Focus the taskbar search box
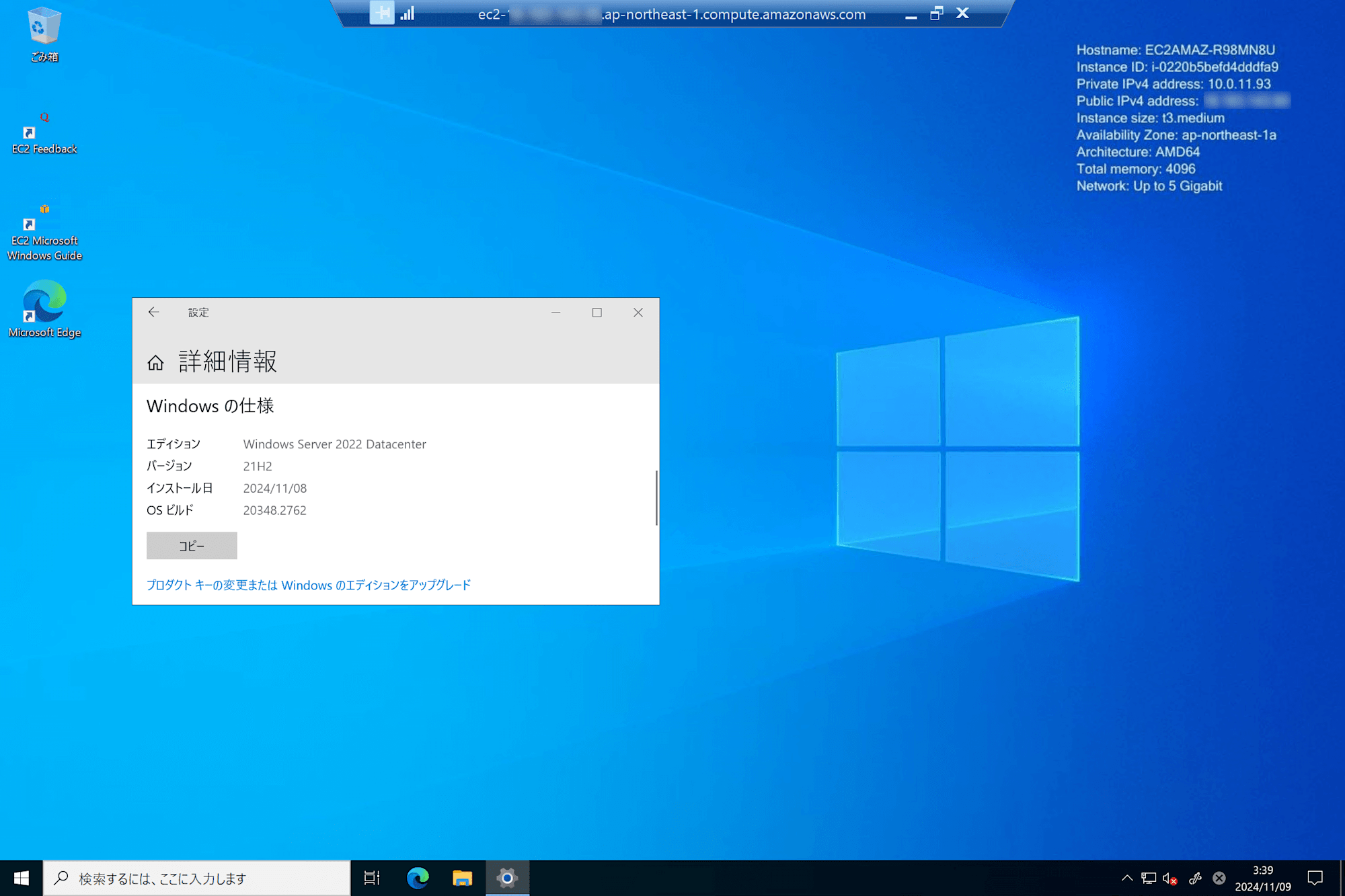 tap(197, 878)
